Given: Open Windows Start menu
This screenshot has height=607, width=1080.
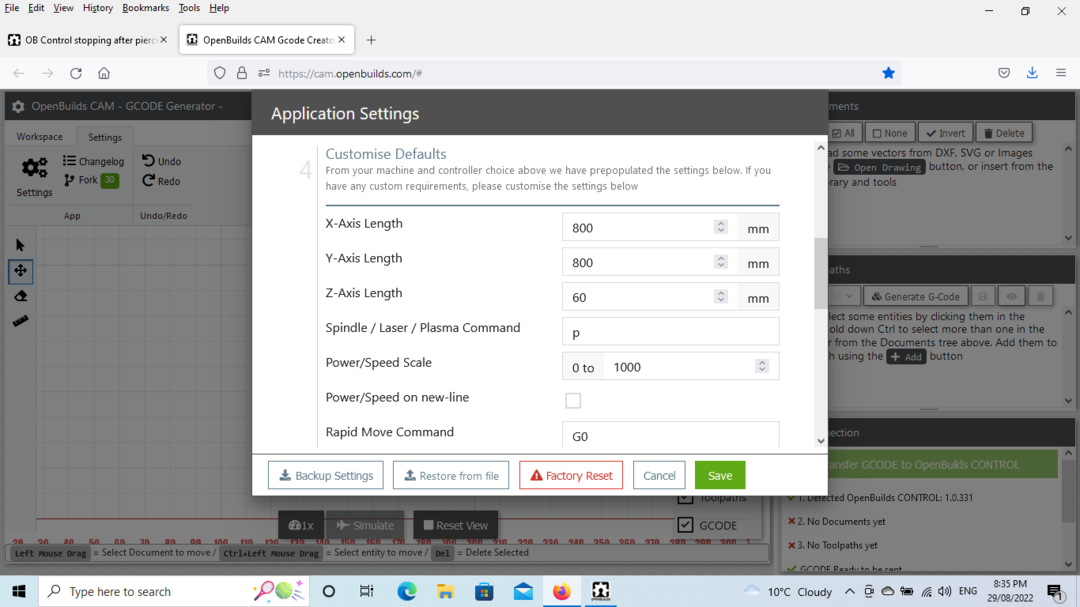Looking at the screenshot, I should tap(19, 591).
